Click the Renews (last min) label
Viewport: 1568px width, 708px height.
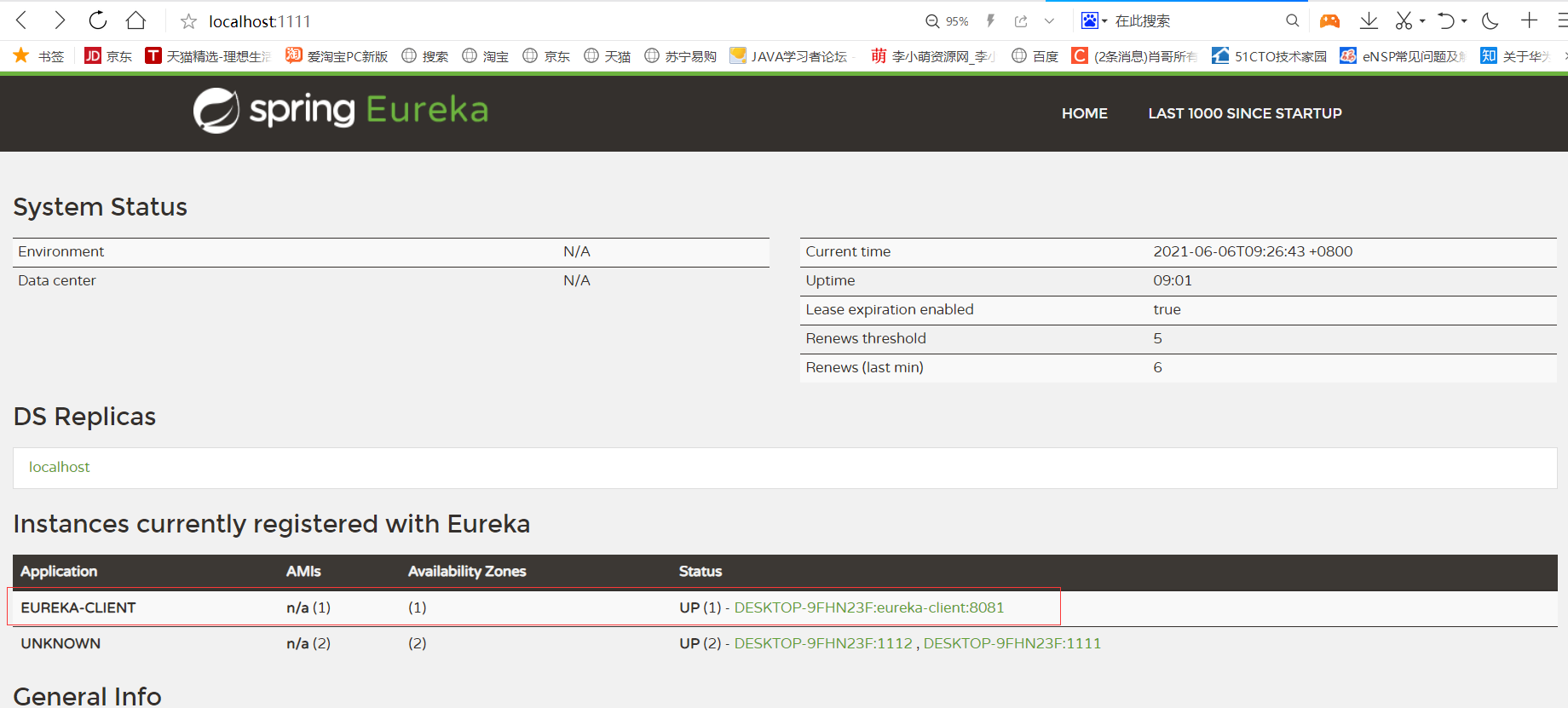(x=865, y=367)
